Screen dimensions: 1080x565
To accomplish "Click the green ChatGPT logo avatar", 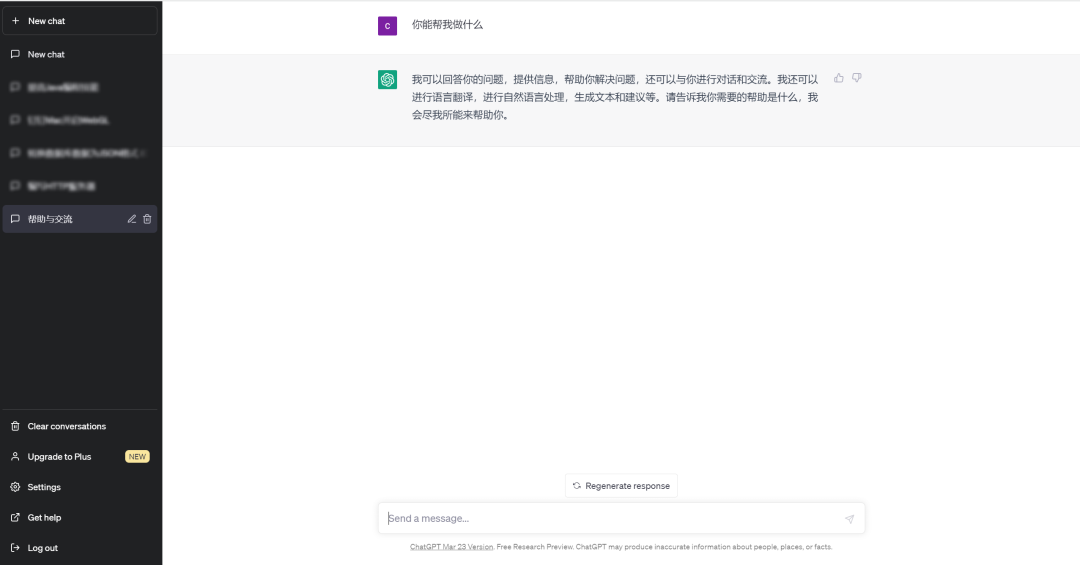I will coord(387,80).
